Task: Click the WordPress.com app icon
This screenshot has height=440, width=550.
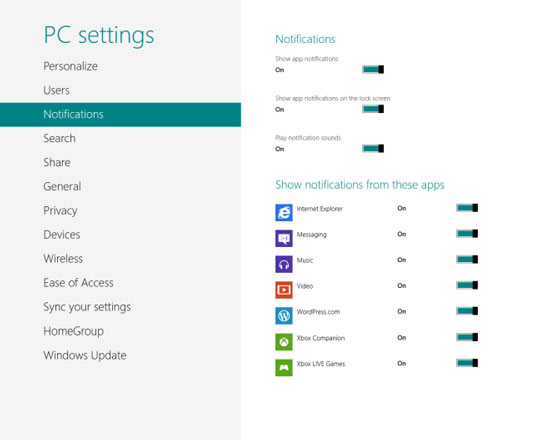Action: pos(284,316)
